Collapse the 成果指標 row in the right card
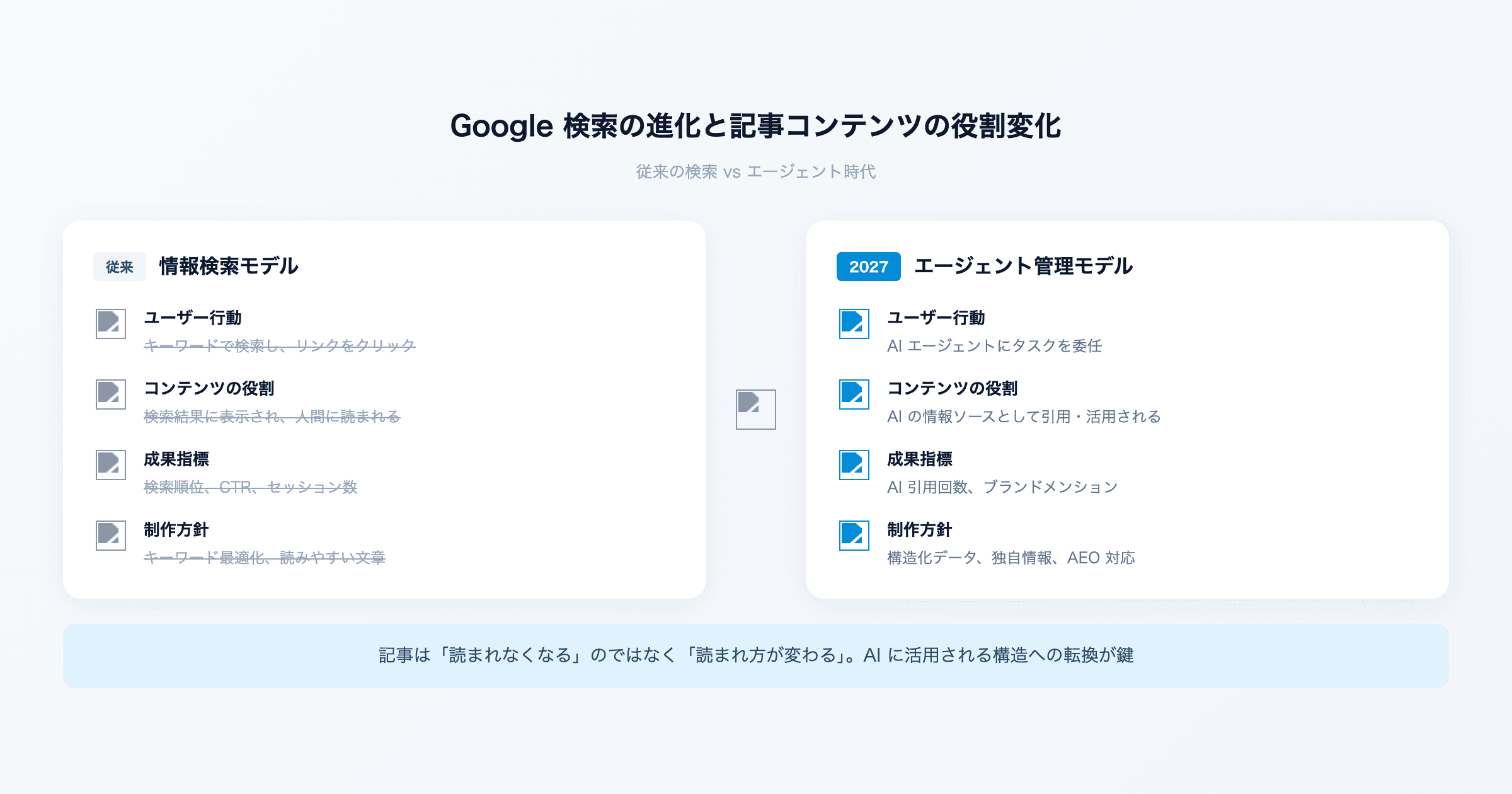The height and width of the screenshot is (794, 1512). [920, 460]
